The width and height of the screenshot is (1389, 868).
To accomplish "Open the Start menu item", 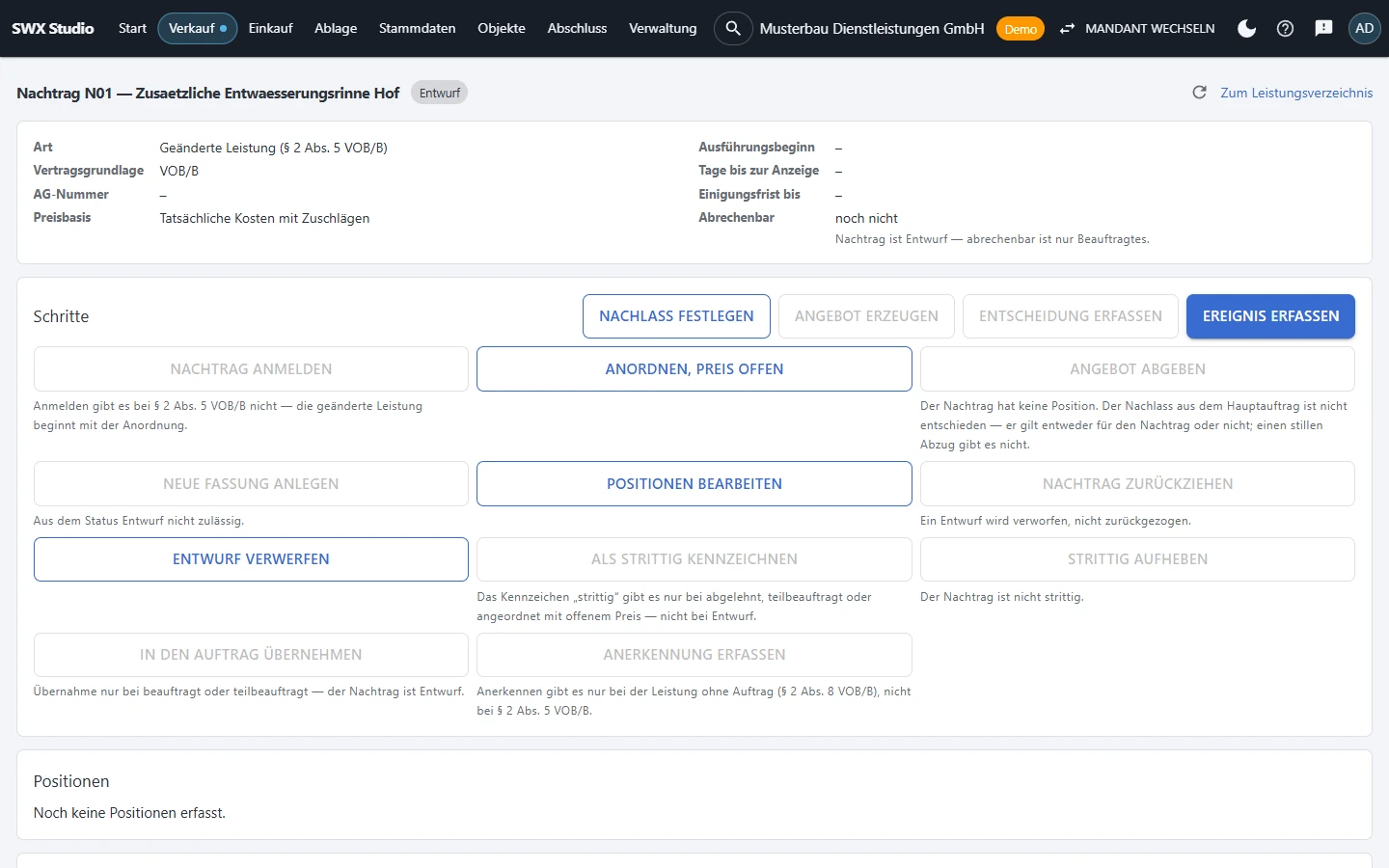I will pyautogui.click(x=132, y=28).
